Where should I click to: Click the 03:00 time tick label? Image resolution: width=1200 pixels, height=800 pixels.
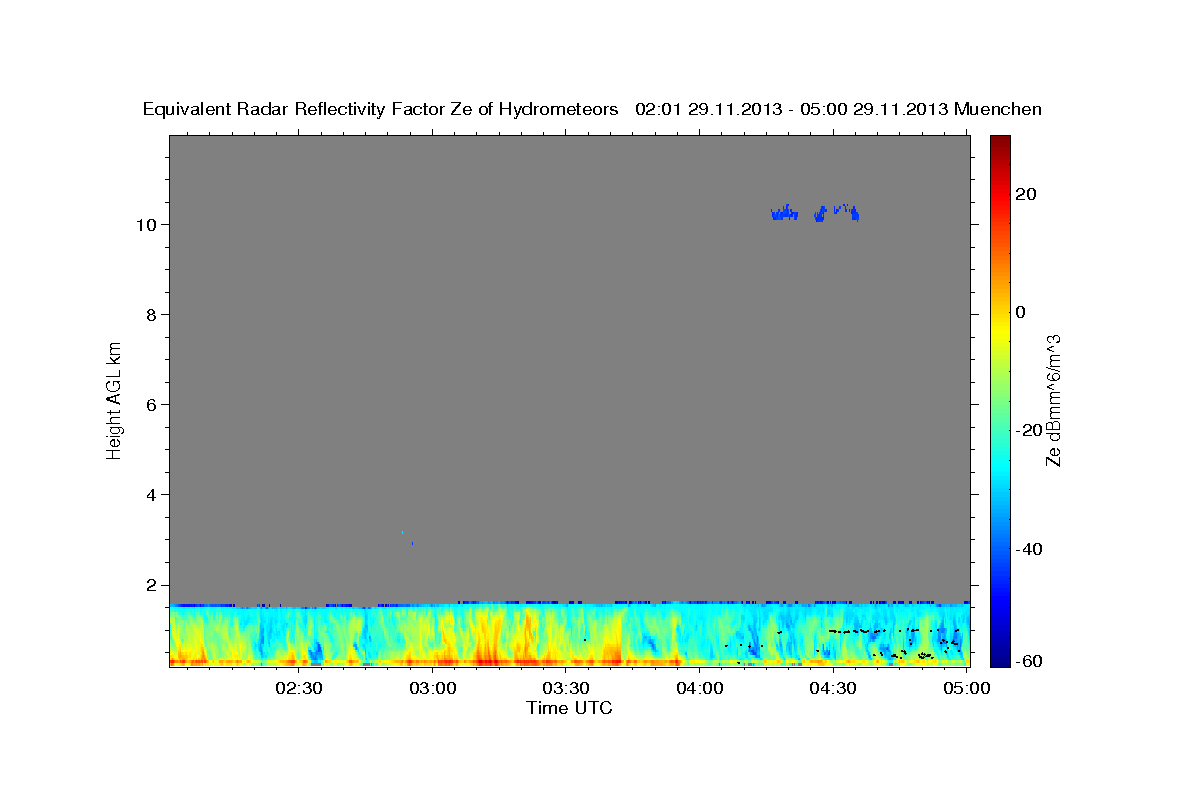434,688
